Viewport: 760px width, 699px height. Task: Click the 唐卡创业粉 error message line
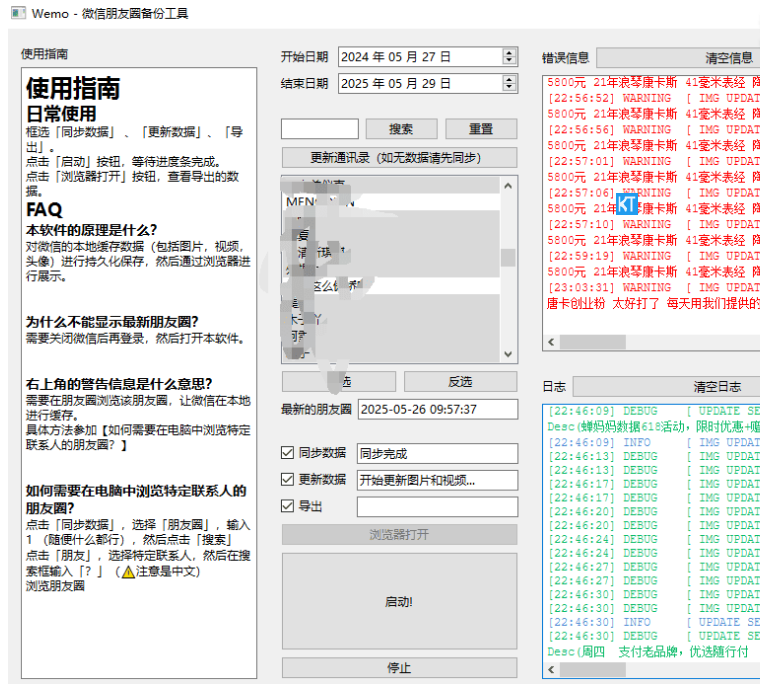point(653,303)
